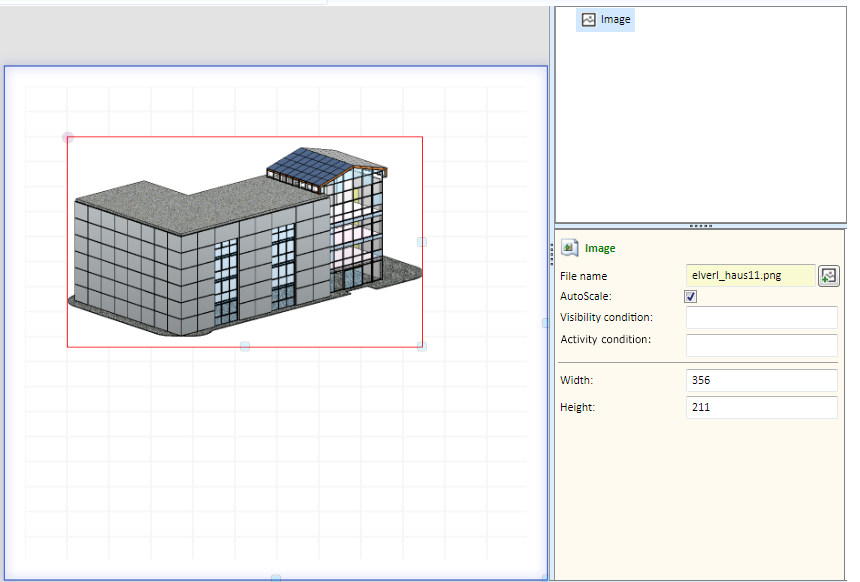Click the building image on the canvas

(x=245, y=242)
